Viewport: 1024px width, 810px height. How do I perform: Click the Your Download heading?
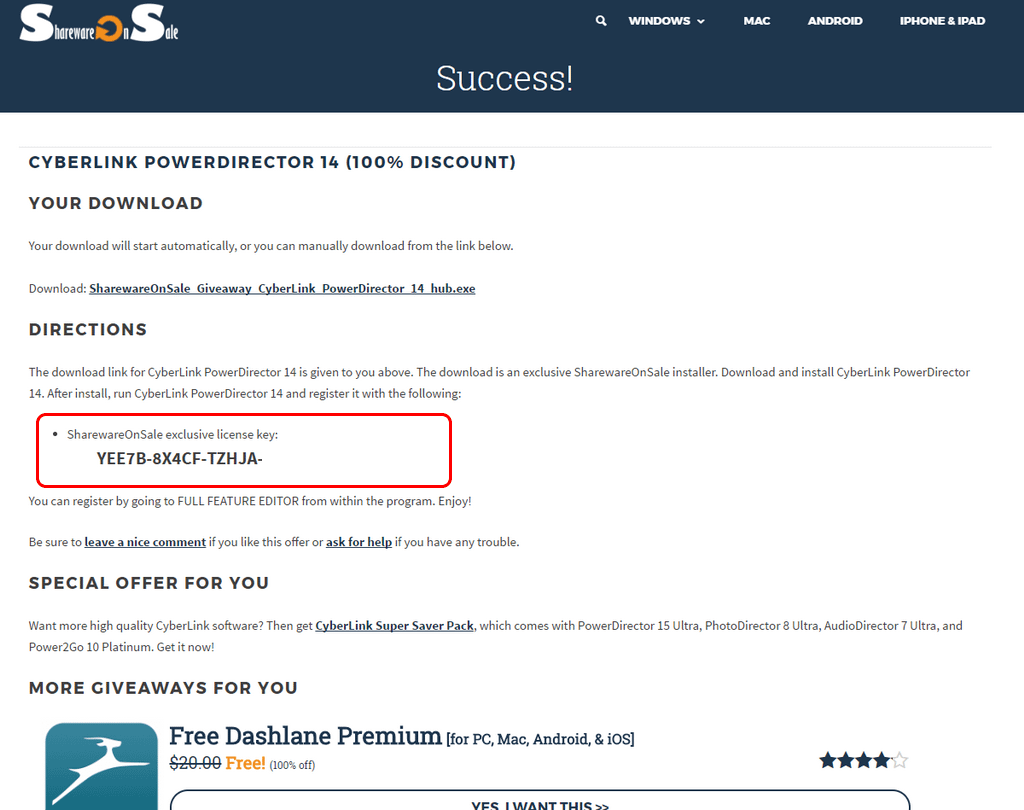pos(116,203)
